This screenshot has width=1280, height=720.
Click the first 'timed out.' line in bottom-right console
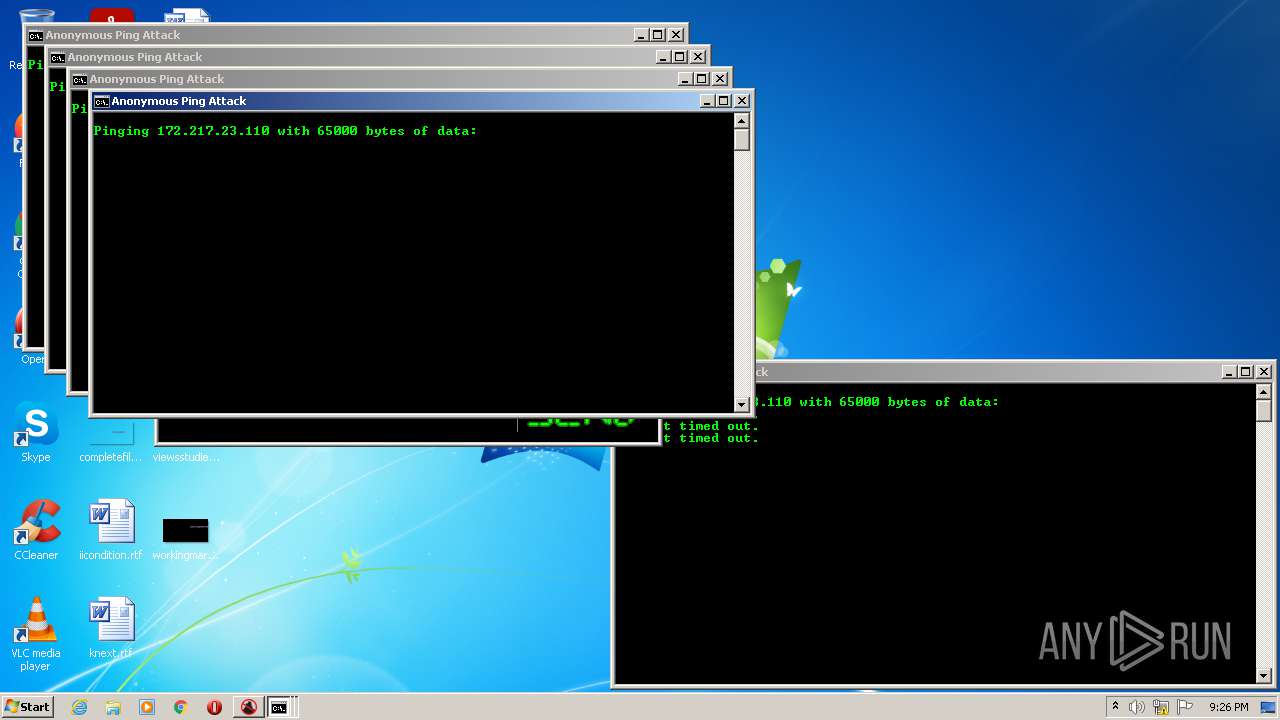pyautogui.click(x=718, y=426)
